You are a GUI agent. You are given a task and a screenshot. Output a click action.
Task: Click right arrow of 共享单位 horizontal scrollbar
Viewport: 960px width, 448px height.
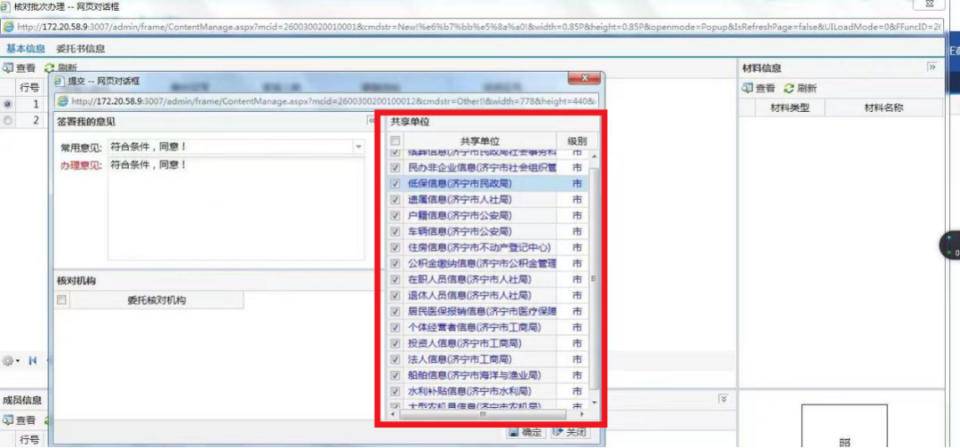click(582, 414)
